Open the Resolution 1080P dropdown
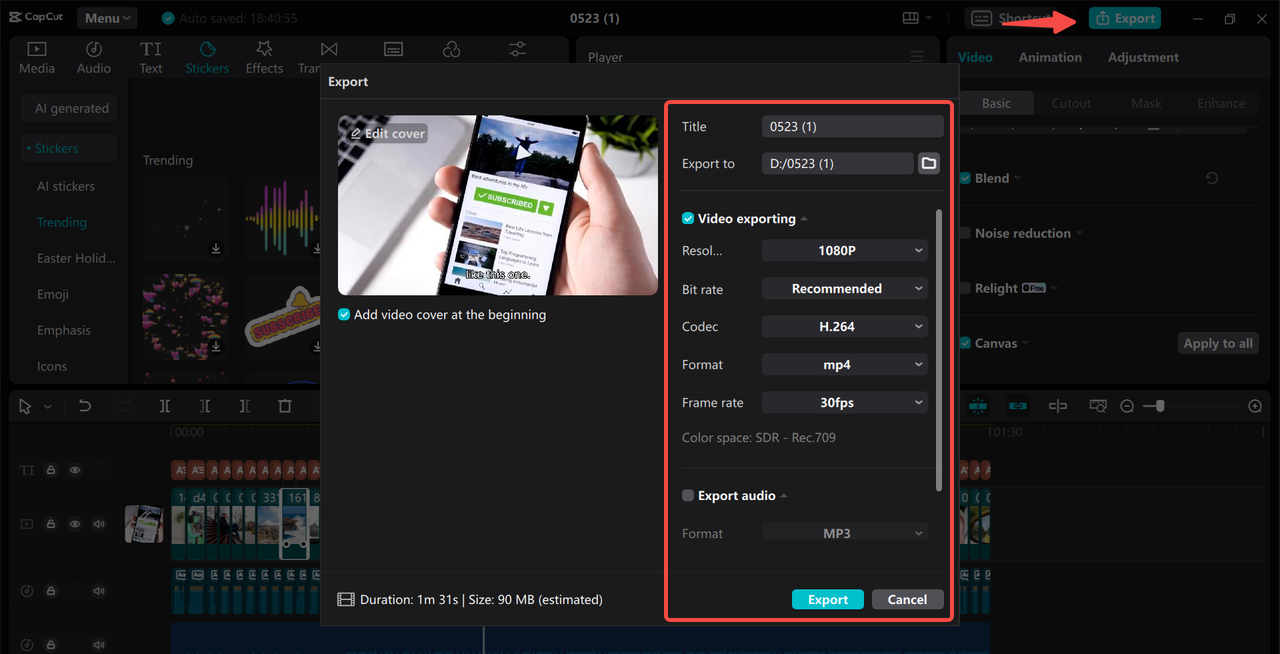The height and width of the screenshot is (654, 1280). point(845,251)
